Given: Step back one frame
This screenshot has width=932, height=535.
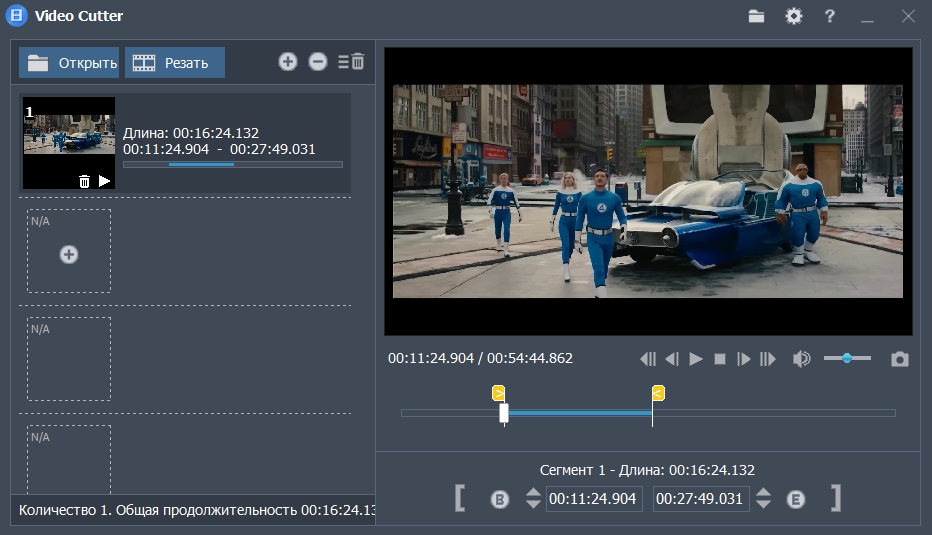Looking at the screenshot, I should coord(672,359).
